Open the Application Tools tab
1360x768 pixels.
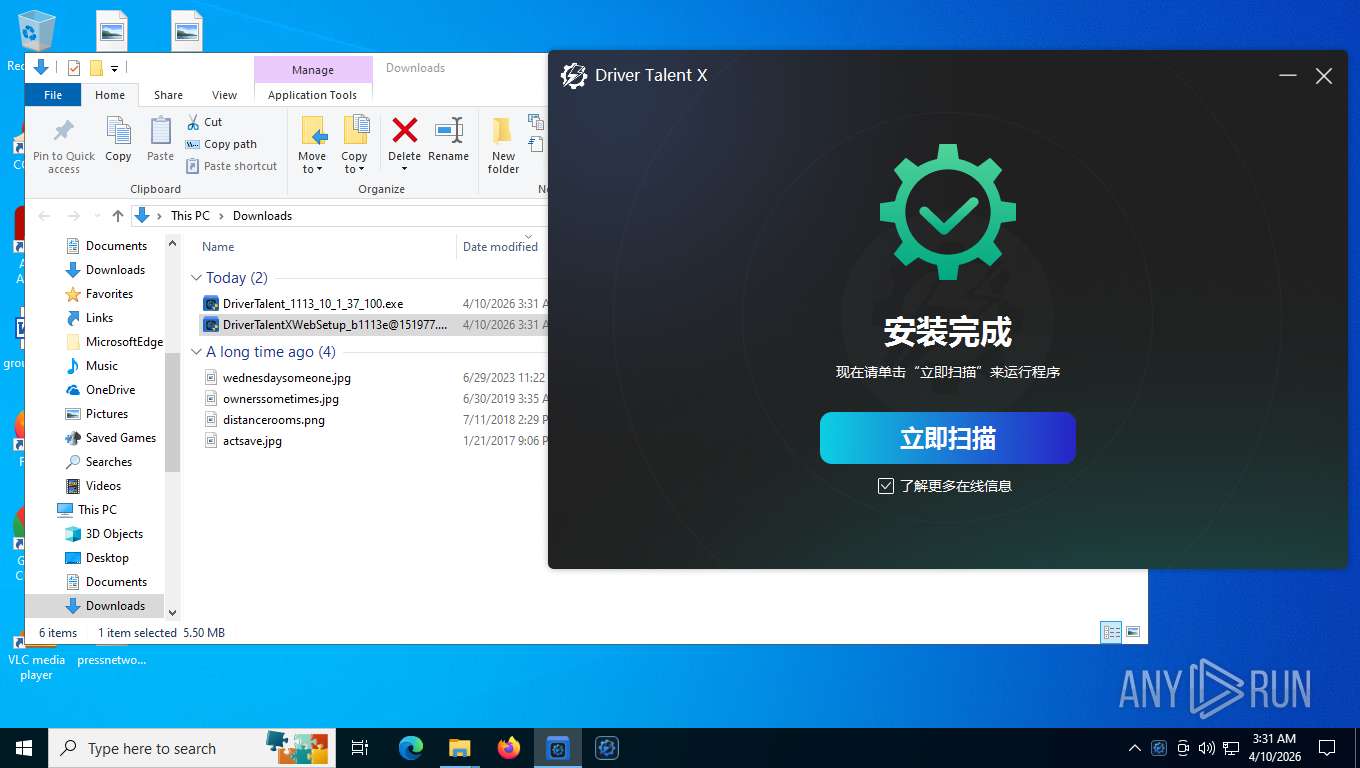pos(312,95)
